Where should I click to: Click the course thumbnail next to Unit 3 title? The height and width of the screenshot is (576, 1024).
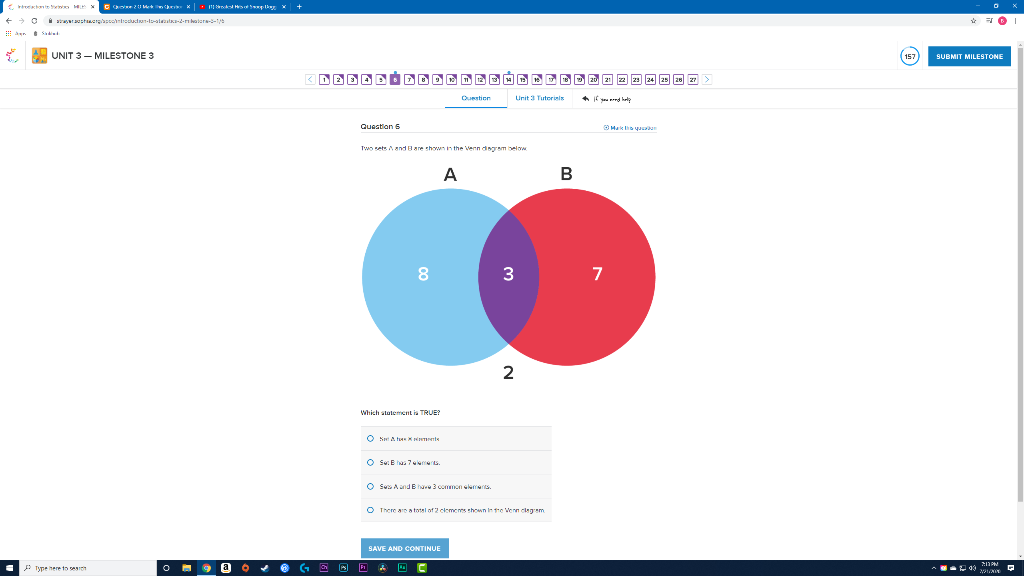[39, 56]
